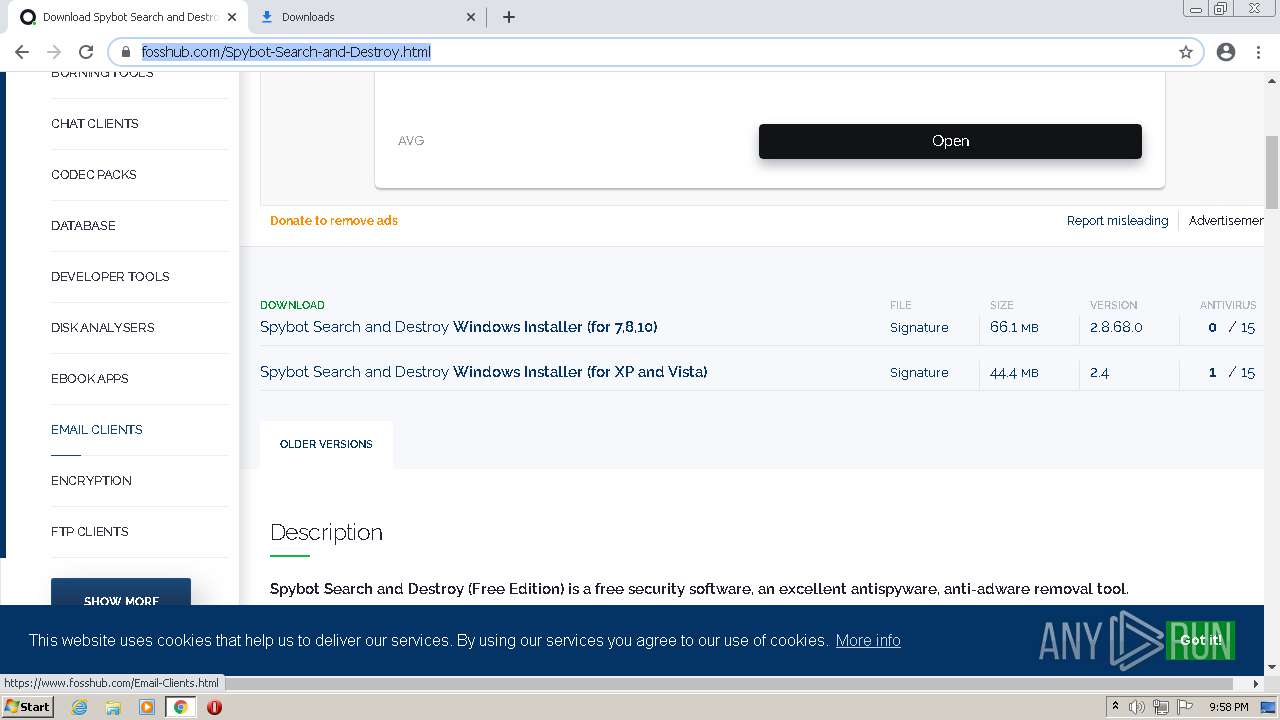Viewport: 1280px width, 720px height.
Task: Open the volume speaker tray icon
Action: [x=1137, y=708]
